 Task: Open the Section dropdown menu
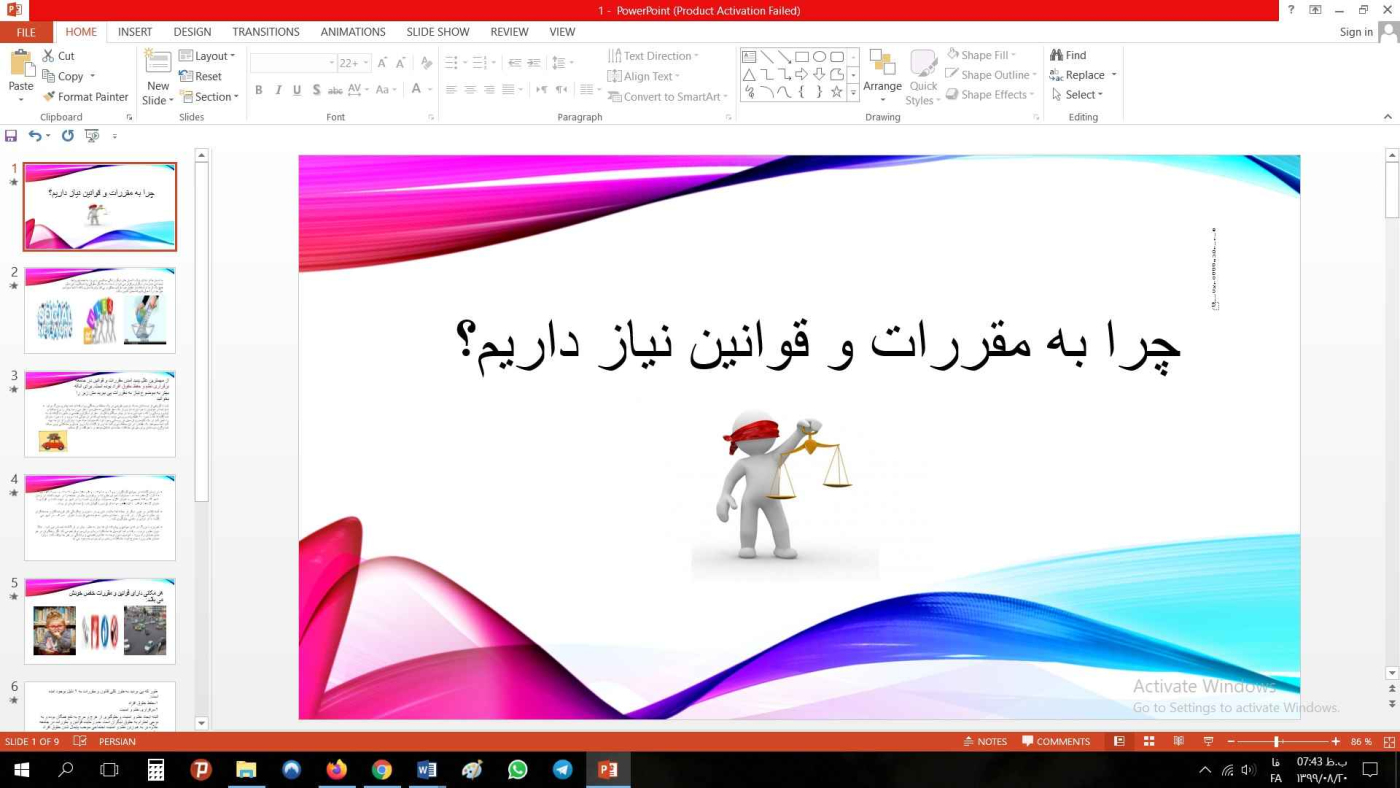pyautogui.click(x=209, y=97)
